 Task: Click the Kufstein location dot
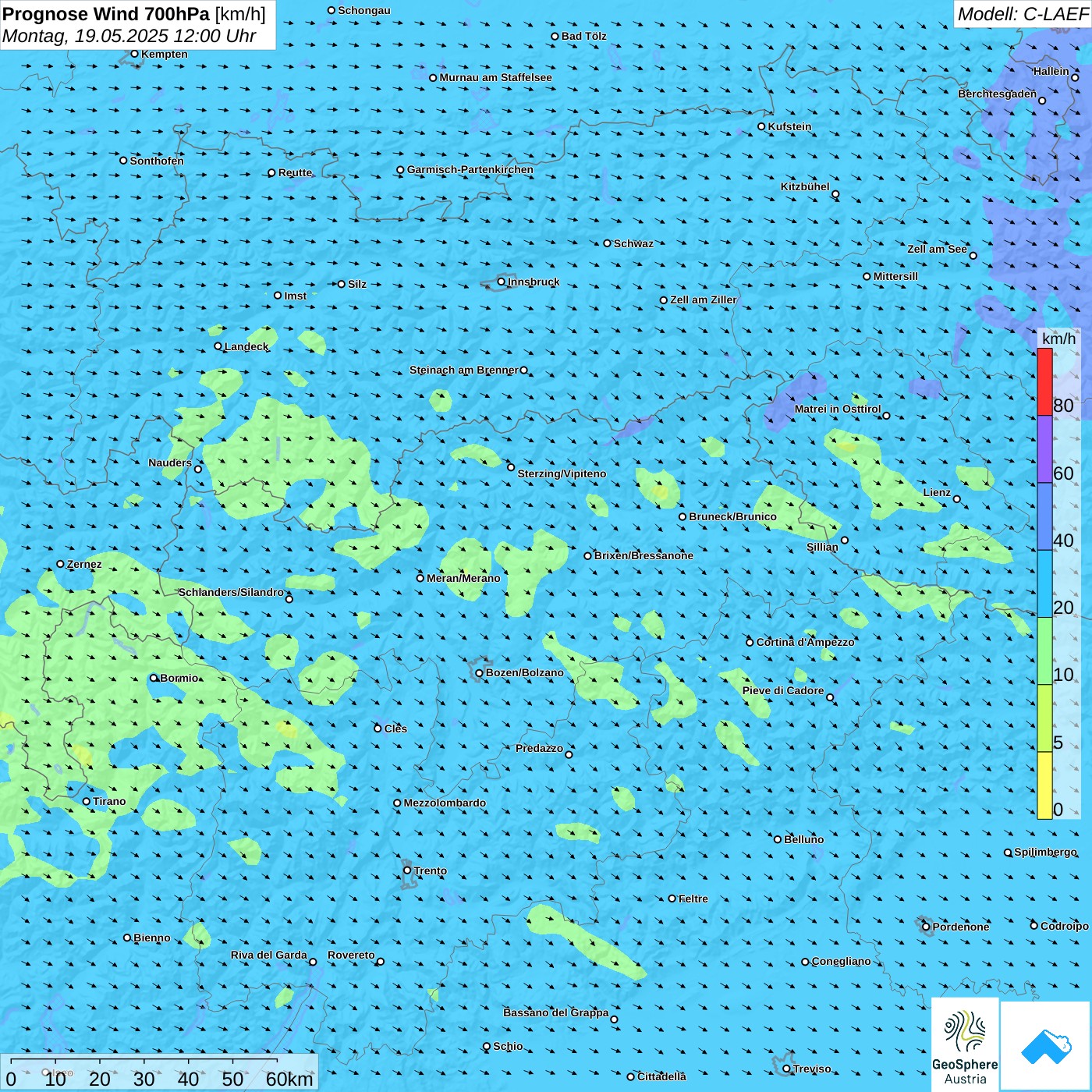pyautogui.click(x=762, y=126)
